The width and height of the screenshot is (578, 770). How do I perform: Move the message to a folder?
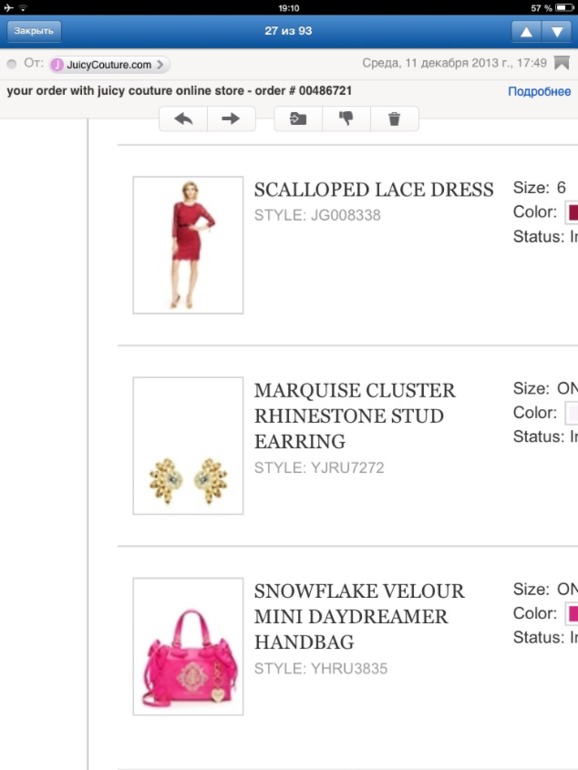[x=298, y=119]
